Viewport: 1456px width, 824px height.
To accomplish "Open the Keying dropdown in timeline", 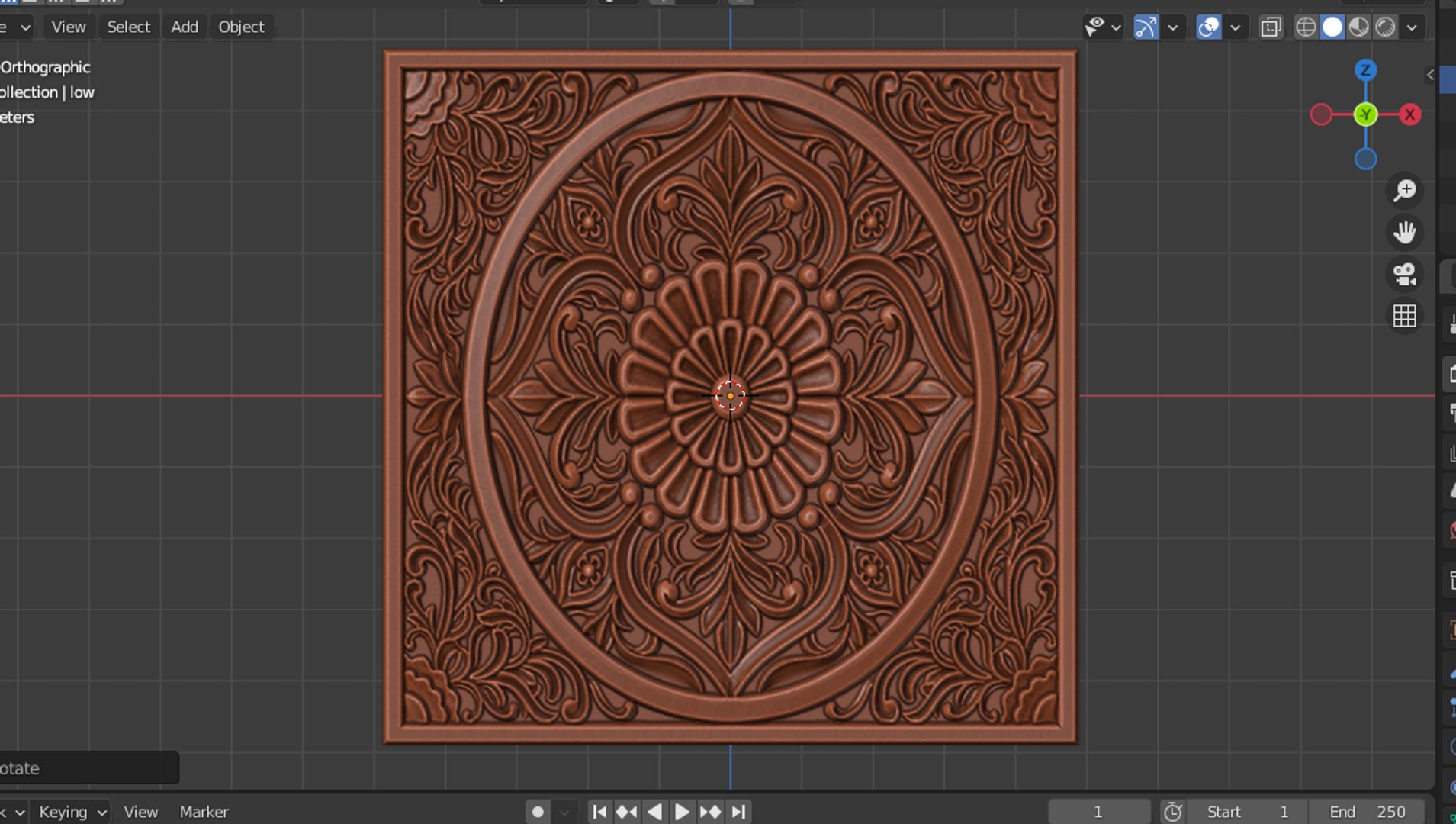I will click(72, 812).
